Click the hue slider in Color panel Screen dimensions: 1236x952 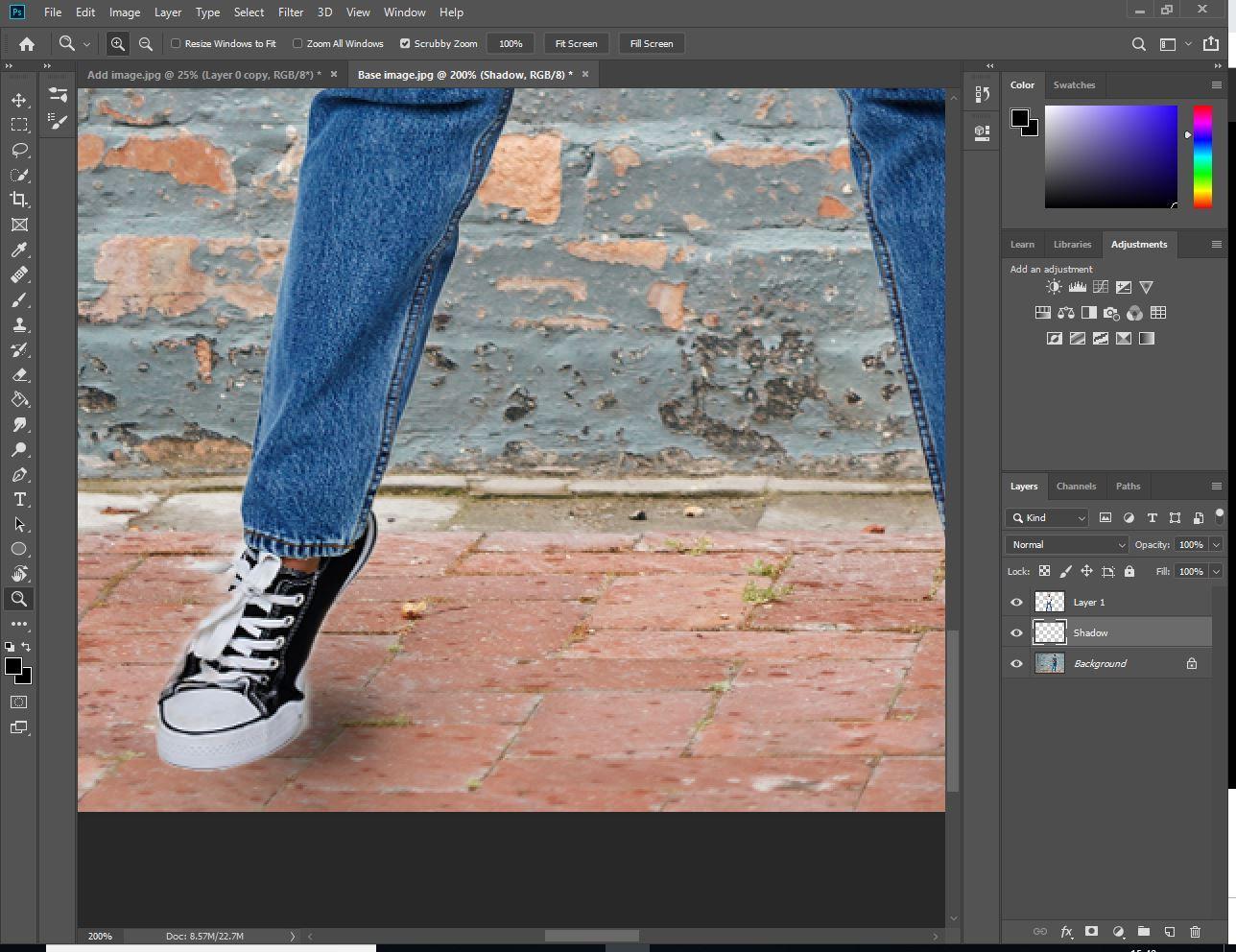coord(1201,156)
